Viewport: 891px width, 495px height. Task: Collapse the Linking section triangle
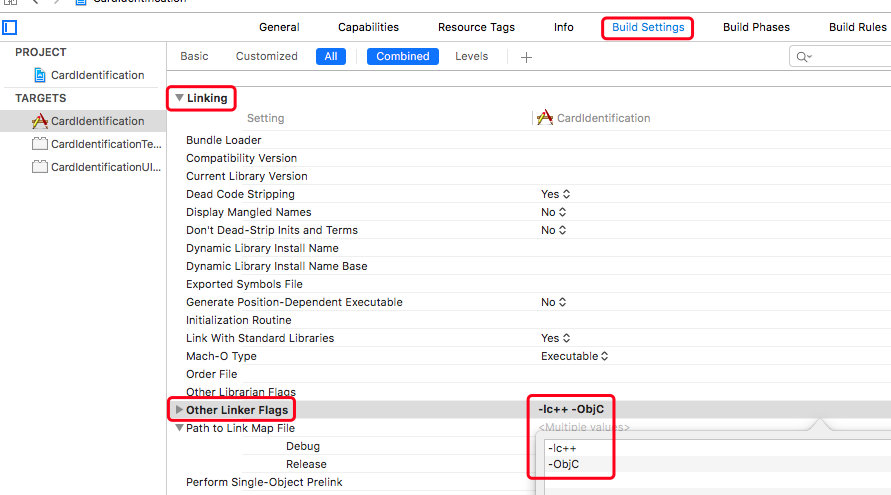179,98
